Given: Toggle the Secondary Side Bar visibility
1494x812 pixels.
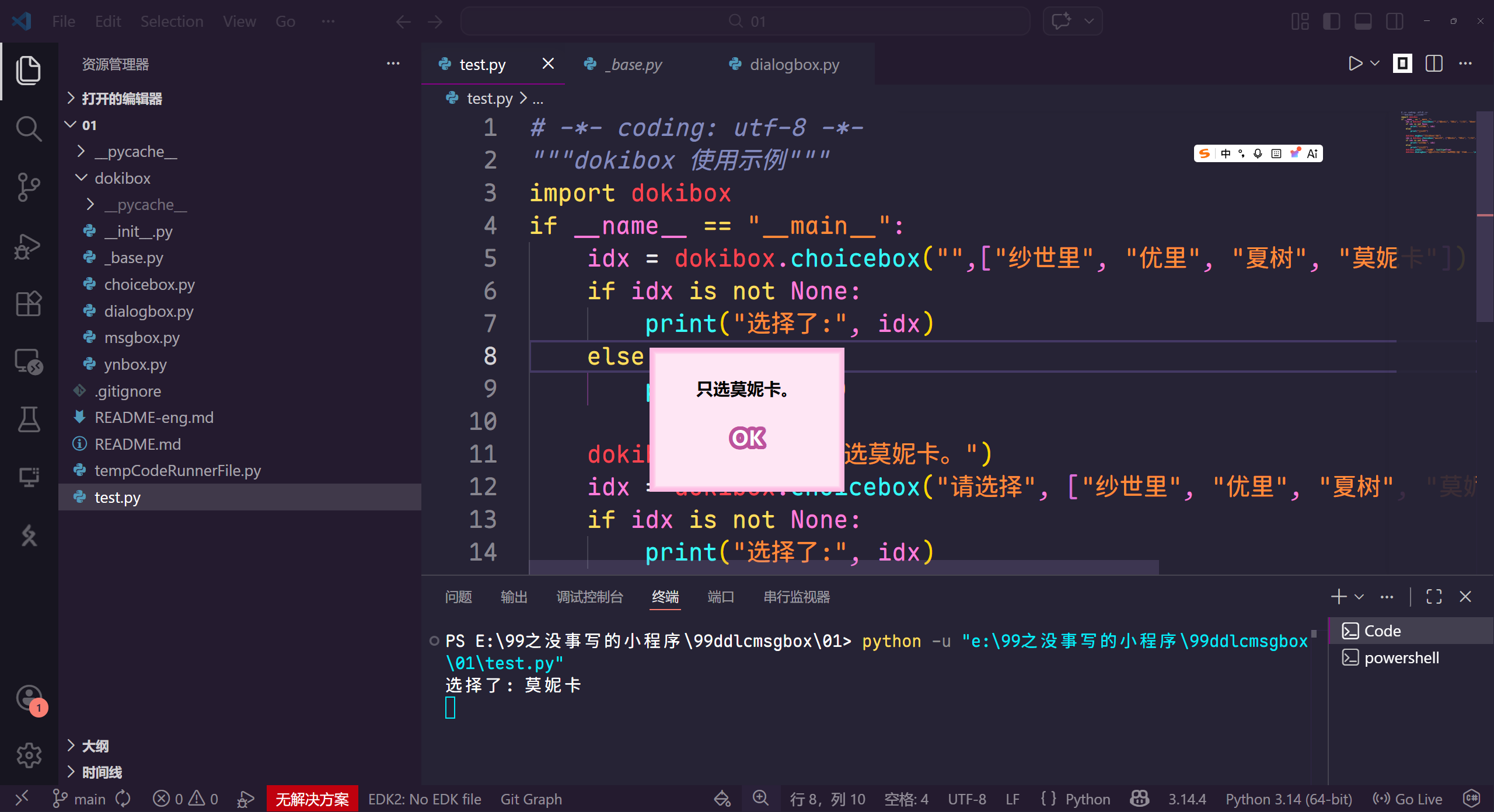Looking at the screenshot, I should (1395, 22).
